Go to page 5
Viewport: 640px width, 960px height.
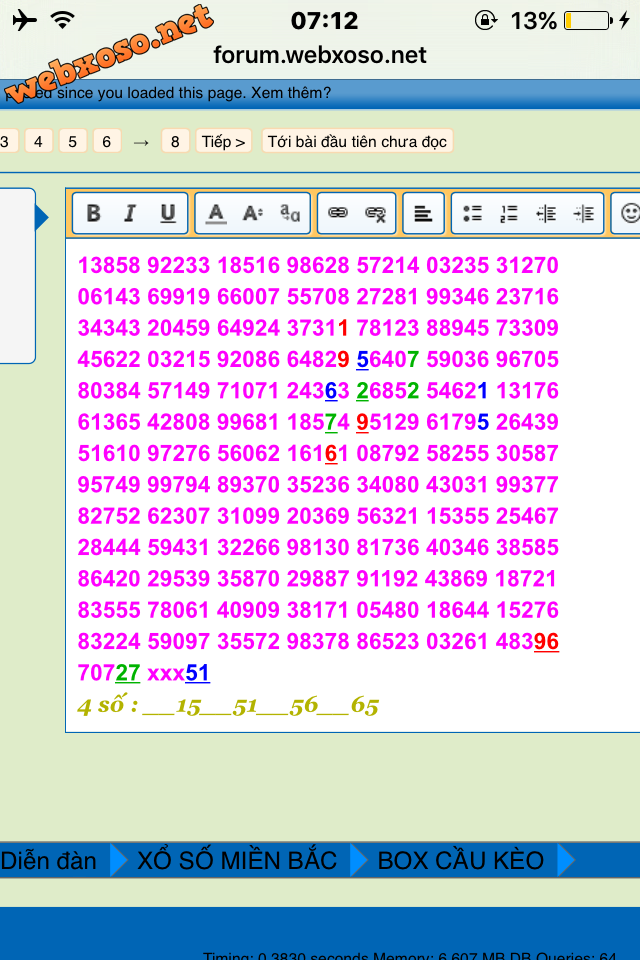(72, 141)
